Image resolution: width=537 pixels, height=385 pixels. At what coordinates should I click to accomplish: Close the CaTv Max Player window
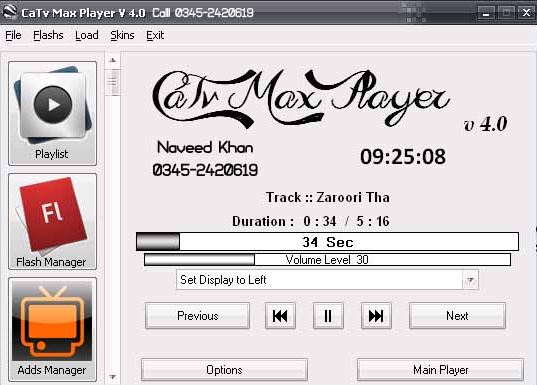[x=526, y=13]
